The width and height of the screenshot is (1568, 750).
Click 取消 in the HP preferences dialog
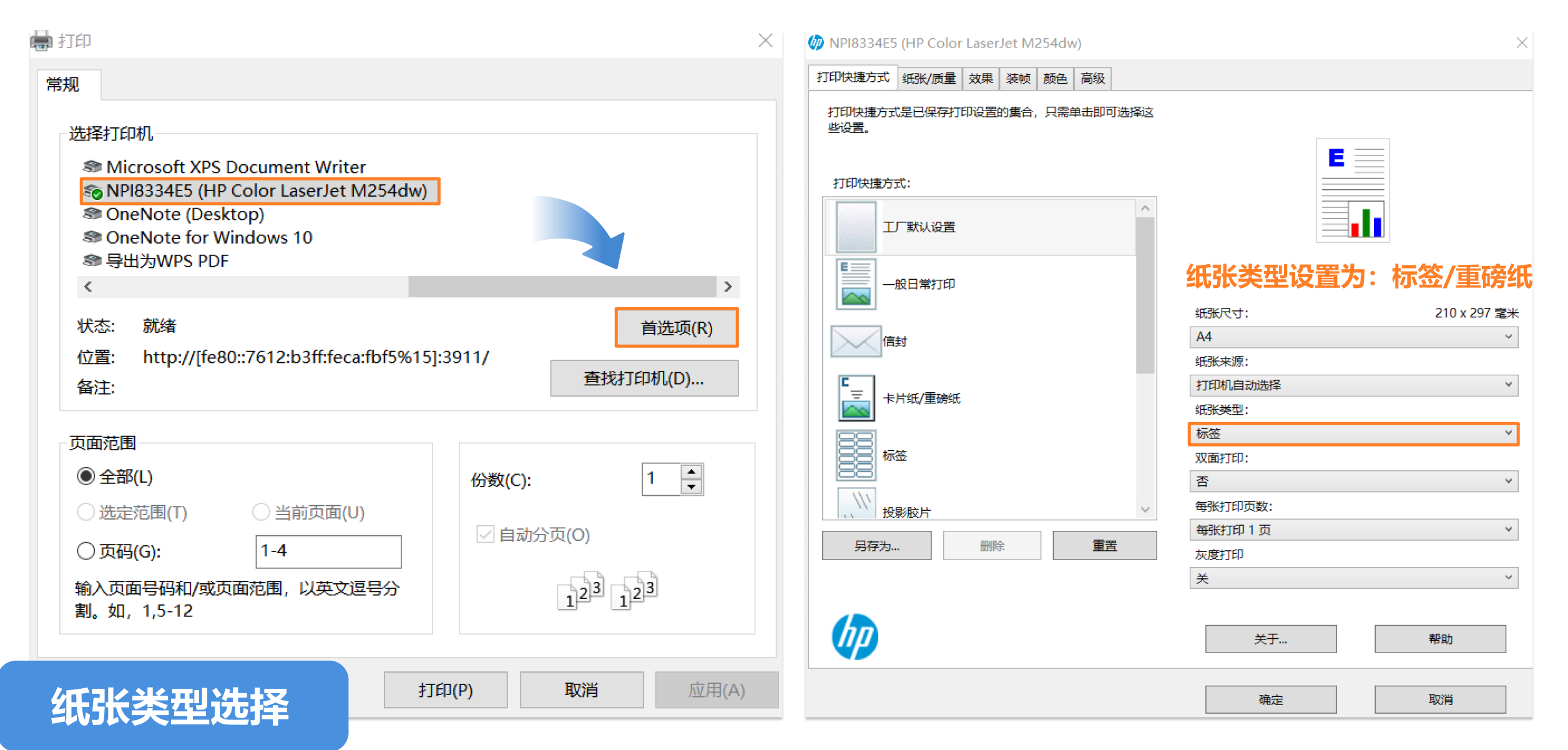(1441, 699)
